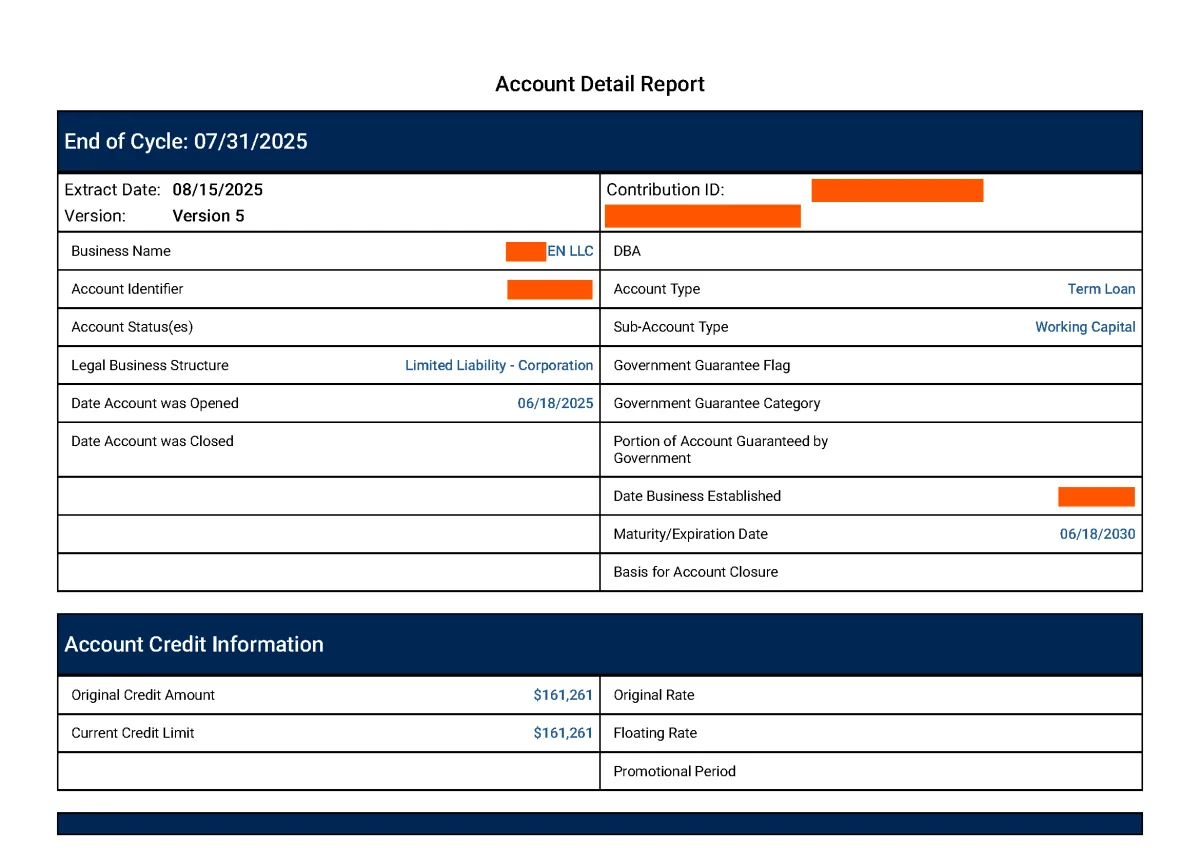Click the Account Detail Report title
Image resolution: width=1200 pixels, height=848 pixels.
point(599,84)
